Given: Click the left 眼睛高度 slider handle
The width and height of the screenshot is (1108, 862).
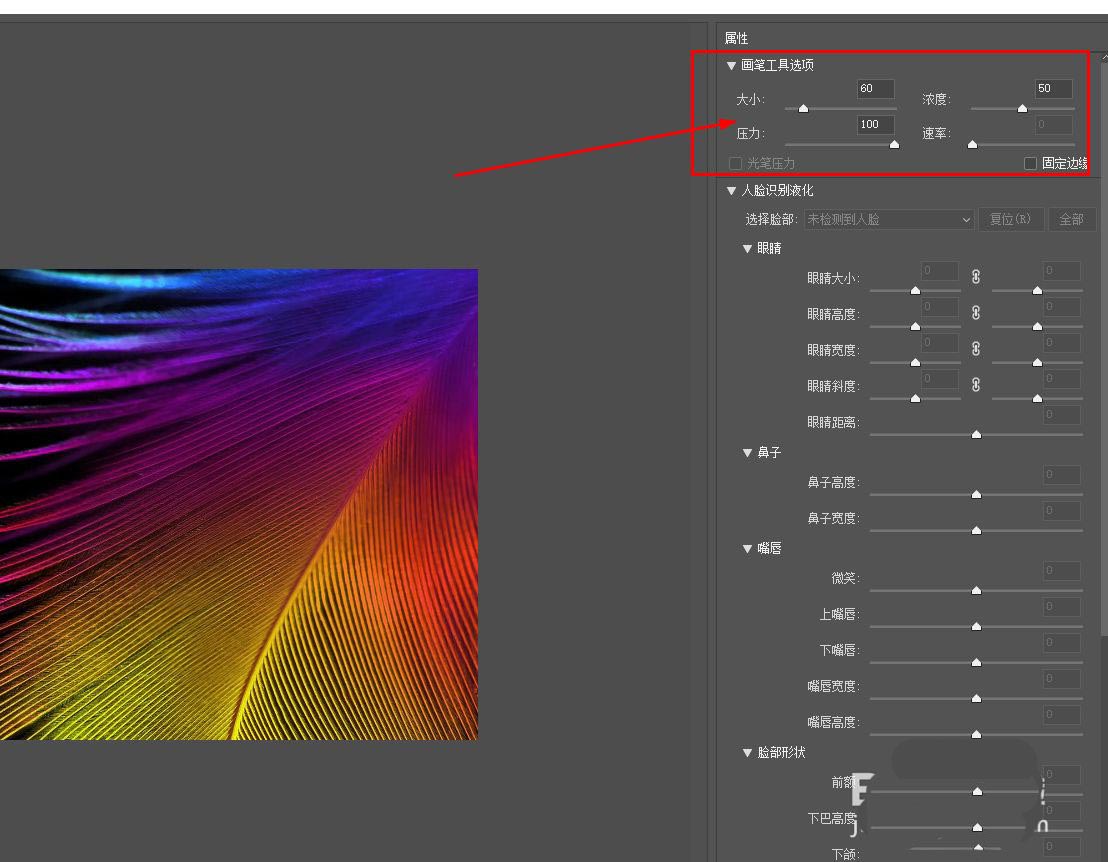Looking at the screenshot, I should tap(916, 326).
